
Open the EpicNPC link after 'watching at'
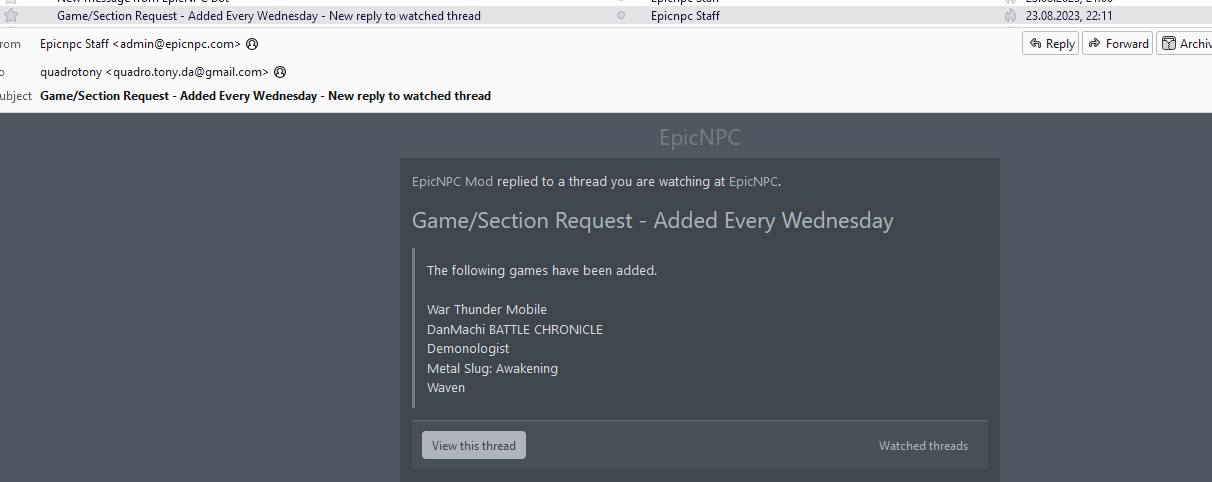(753, 182)
